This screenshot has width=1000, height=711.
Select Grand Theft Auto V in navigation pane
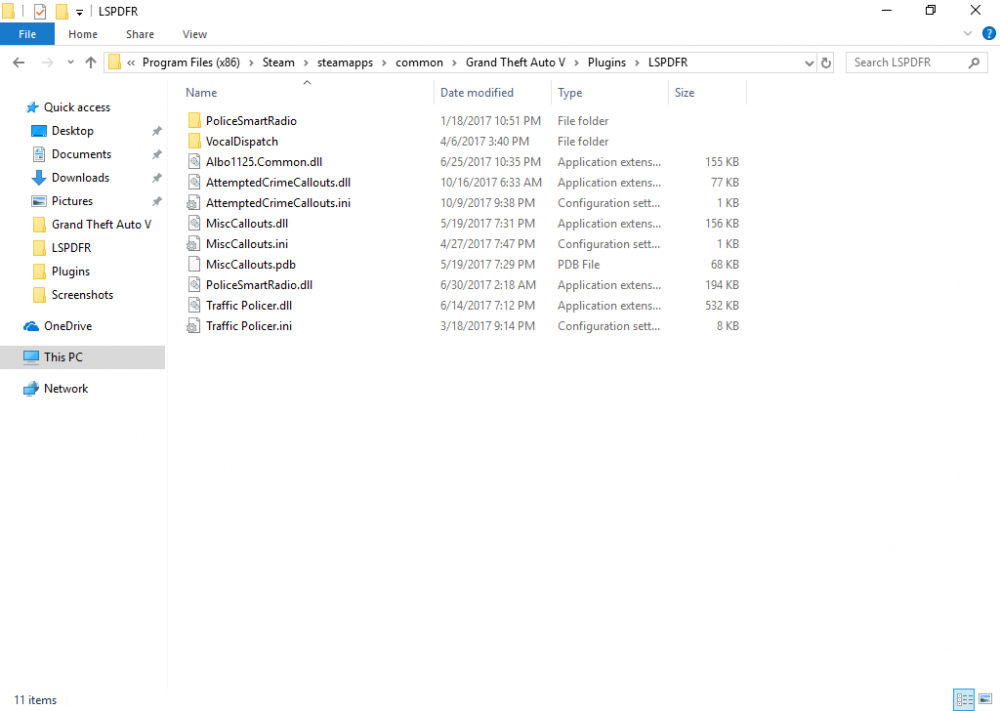coord(101,224)
